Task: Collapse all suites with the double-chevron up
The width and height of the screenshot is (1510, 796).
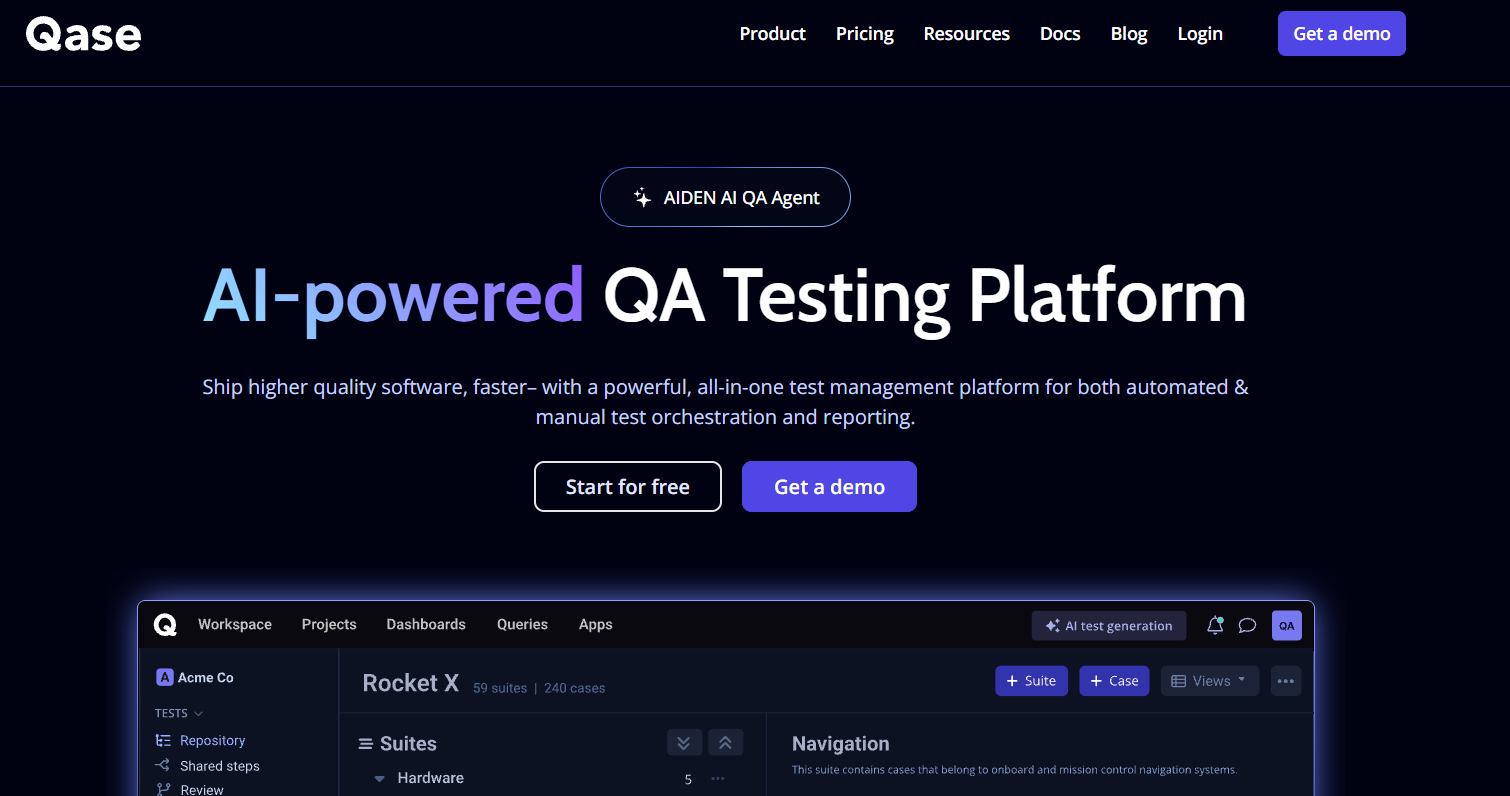Action: click(726, 742)
